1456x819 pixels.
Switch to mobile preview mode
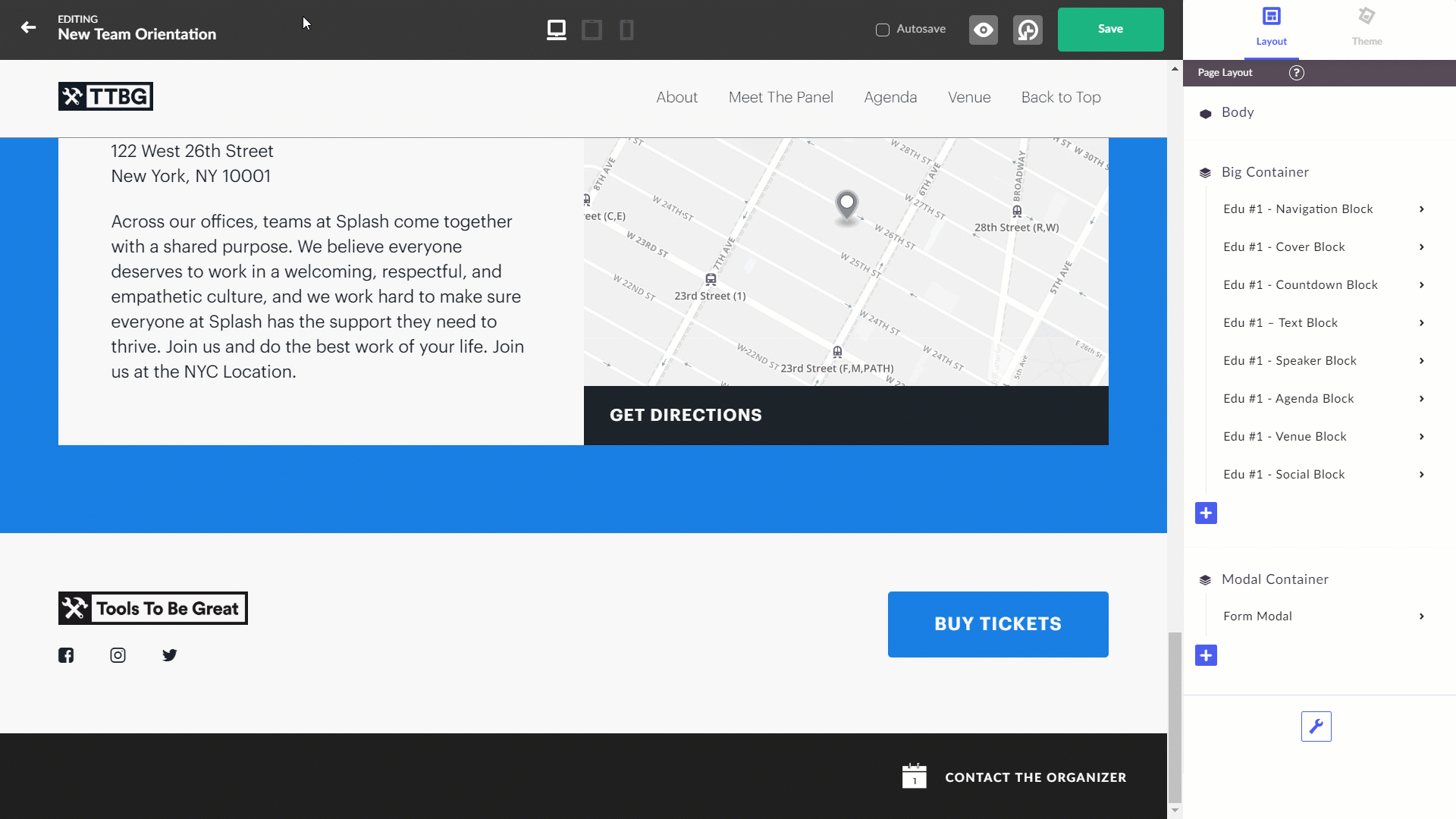coord(626,30)
